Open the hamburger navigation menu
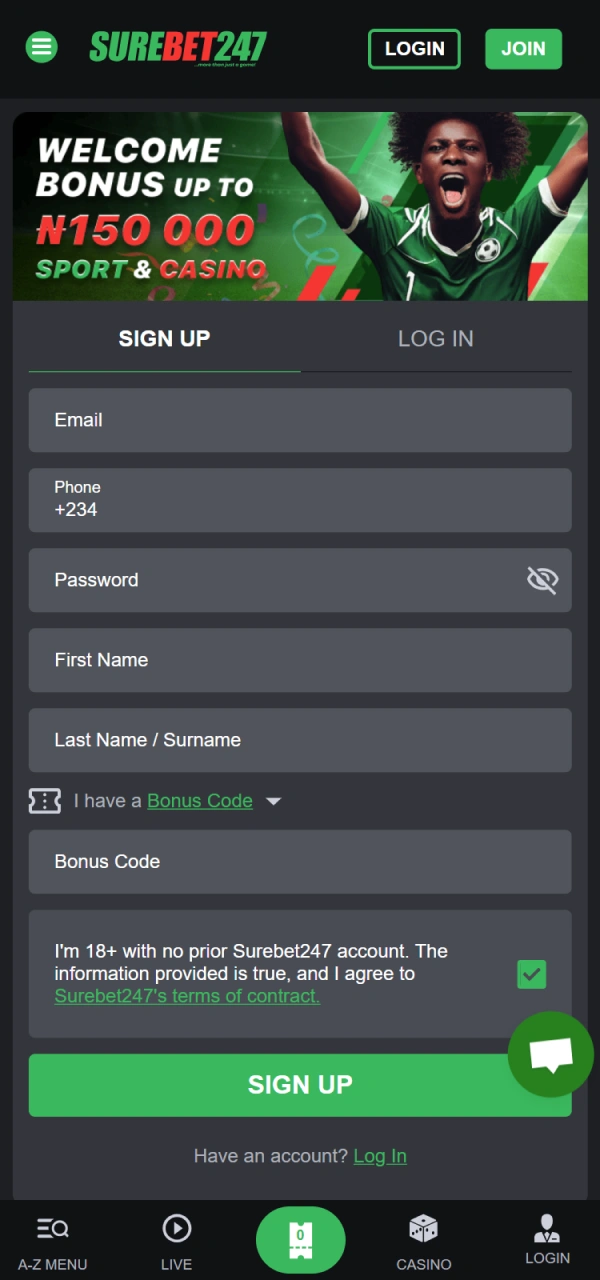This screenshot has height=1280, width=600. coord(41,47)
